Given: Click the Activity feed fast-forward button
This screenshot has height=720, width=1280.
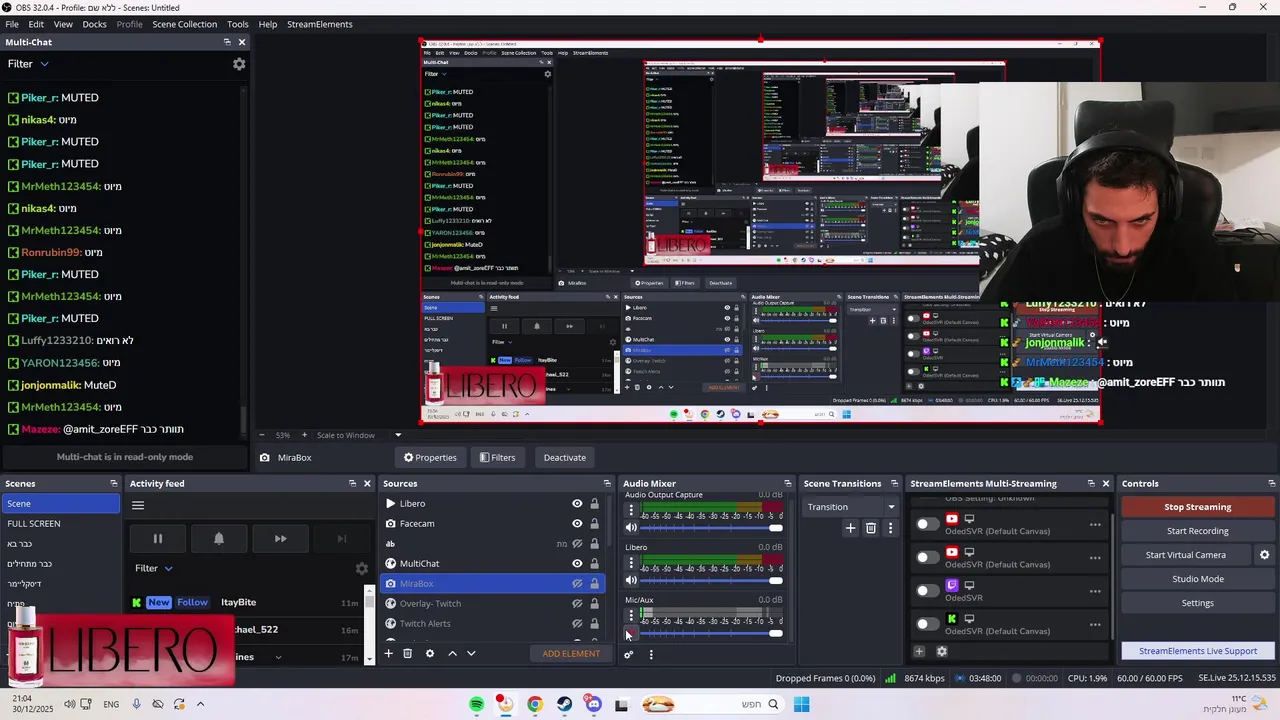Looking at the screenshot, I should pos(280,539).
